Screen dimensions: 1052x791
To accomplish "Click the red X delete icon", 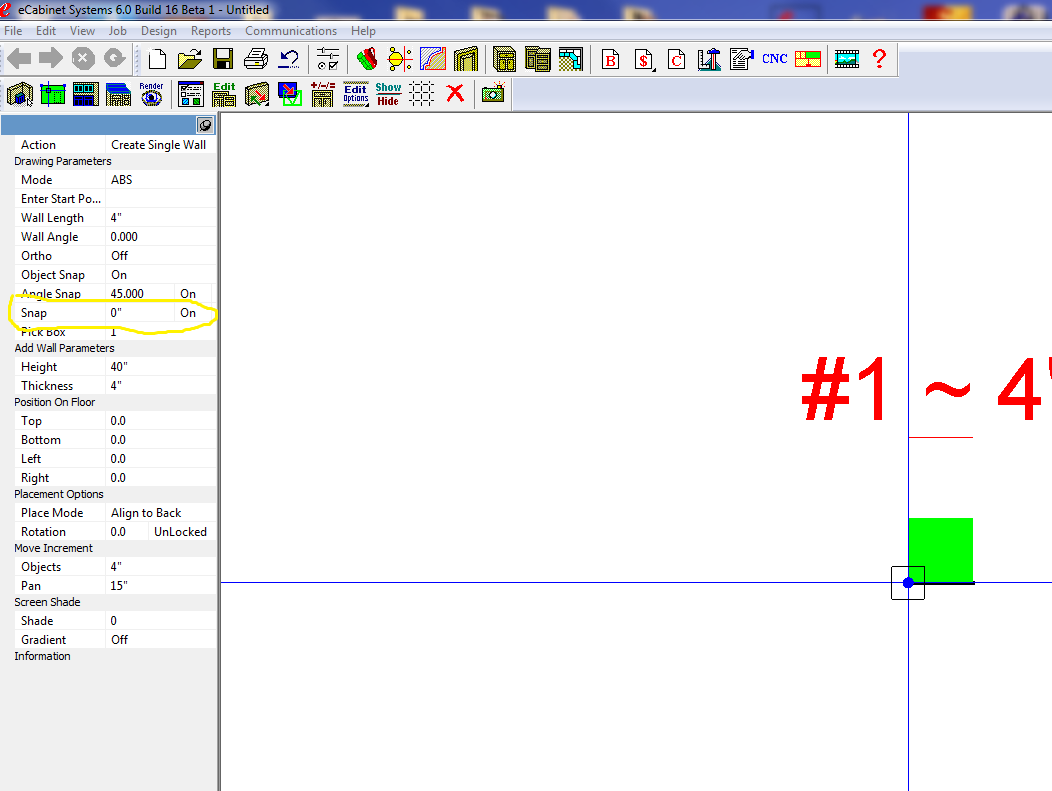I will coord(455,94).
